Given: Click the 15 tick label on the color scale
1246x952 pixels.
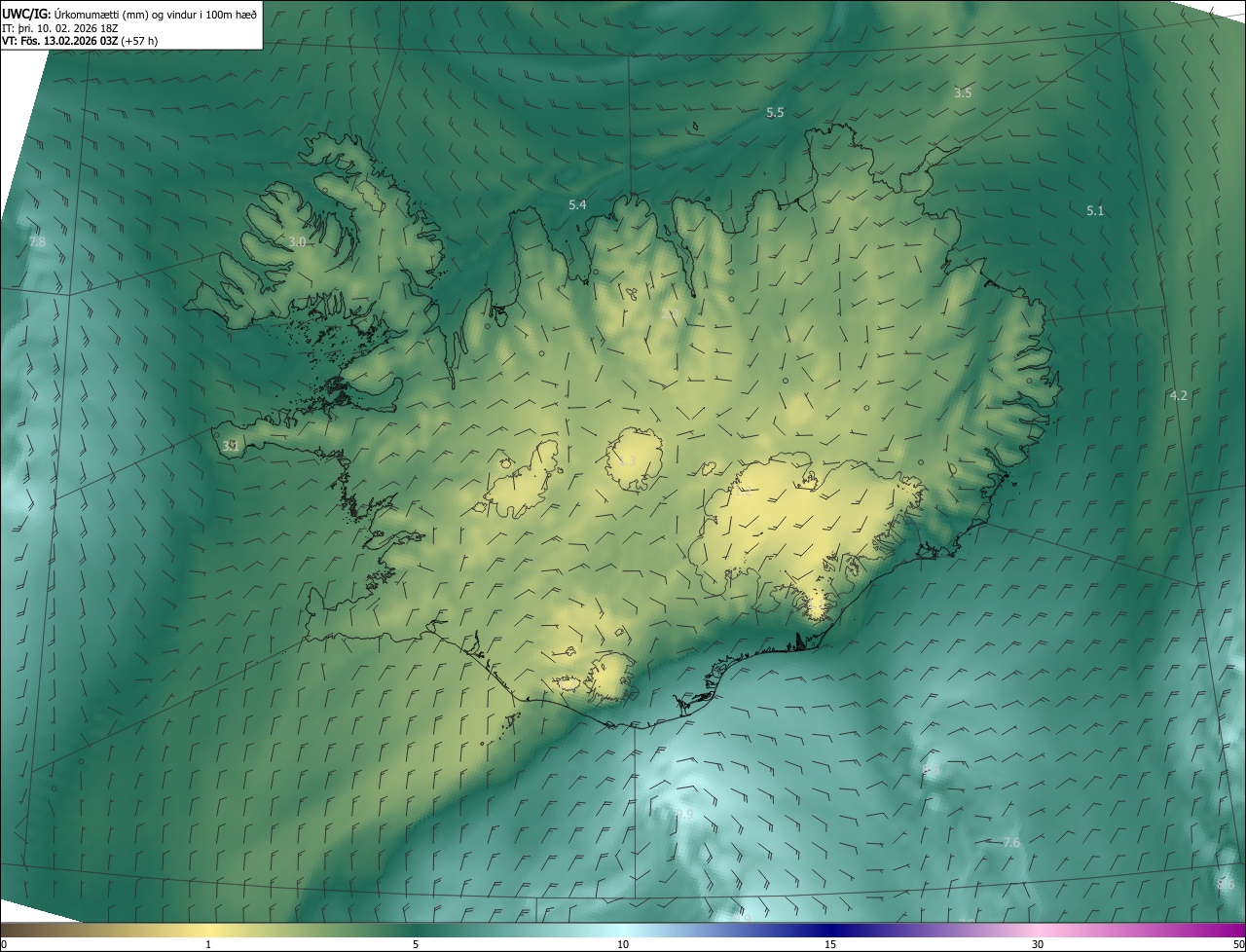Looking at the screenshot, I should coord(830,944).
